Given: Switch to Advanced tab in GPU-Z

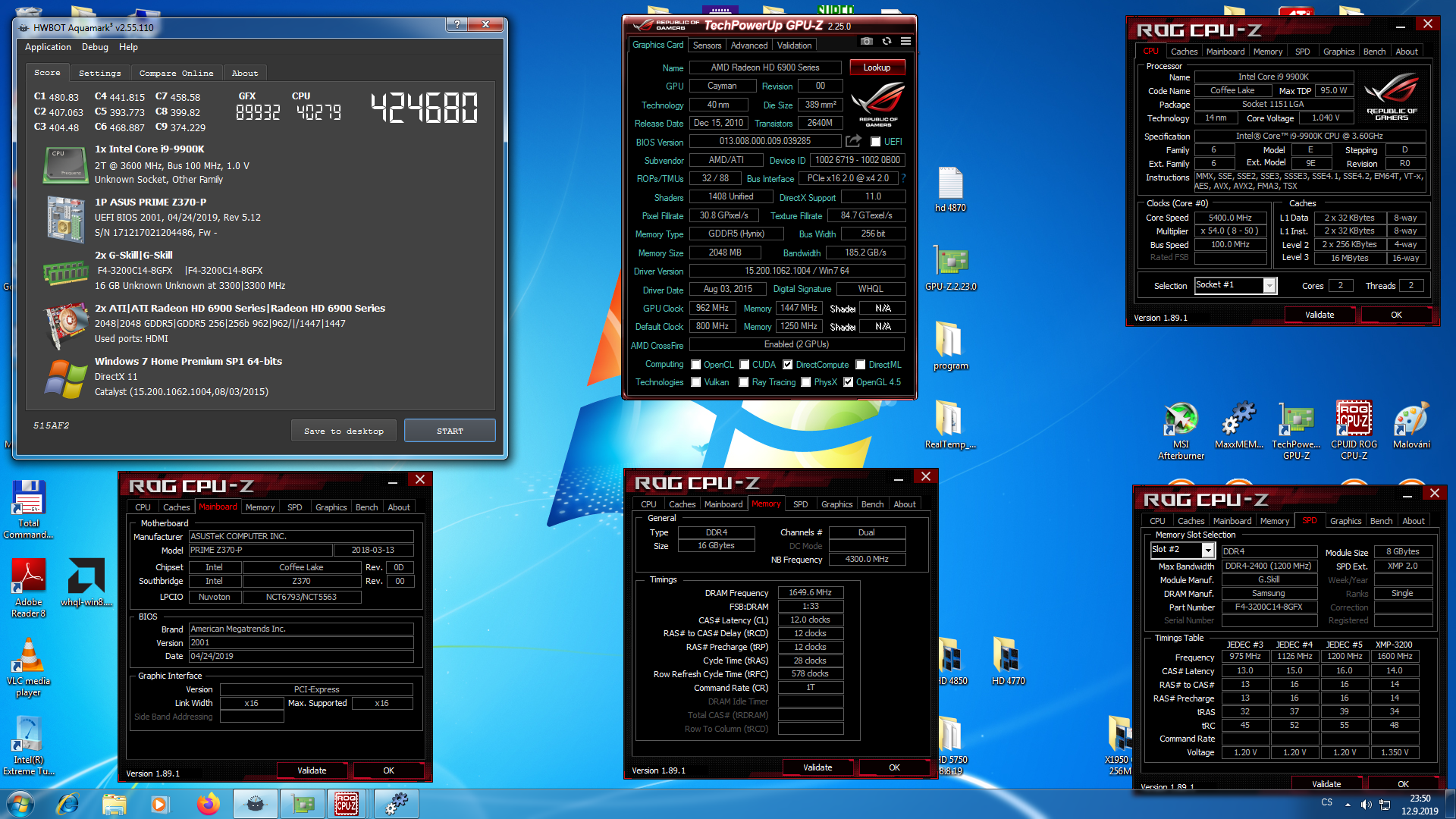Looking at the screenshot, I should tap(748, 45).
